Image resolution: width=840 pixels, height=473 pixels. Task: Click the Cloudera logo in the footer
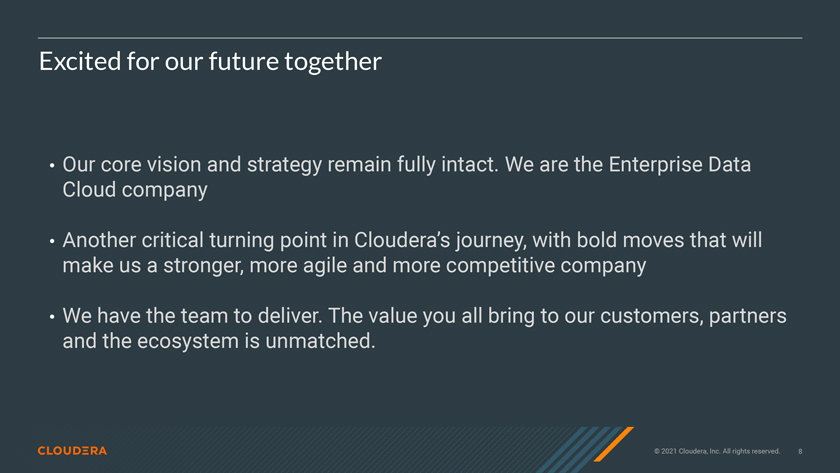pyautogui.click(x=72, y=451)
